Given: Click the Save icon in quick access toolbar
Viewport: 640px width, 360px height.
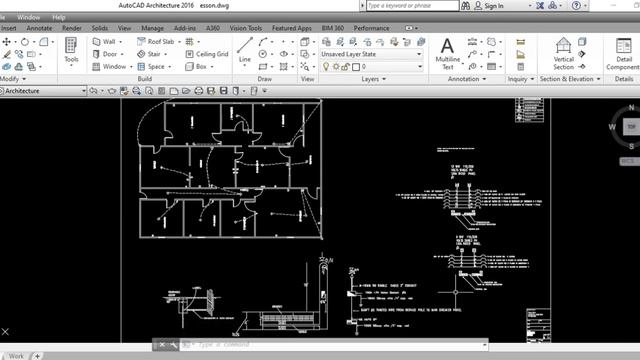Looking at the screenshot, I should click(x=223, y=91).
